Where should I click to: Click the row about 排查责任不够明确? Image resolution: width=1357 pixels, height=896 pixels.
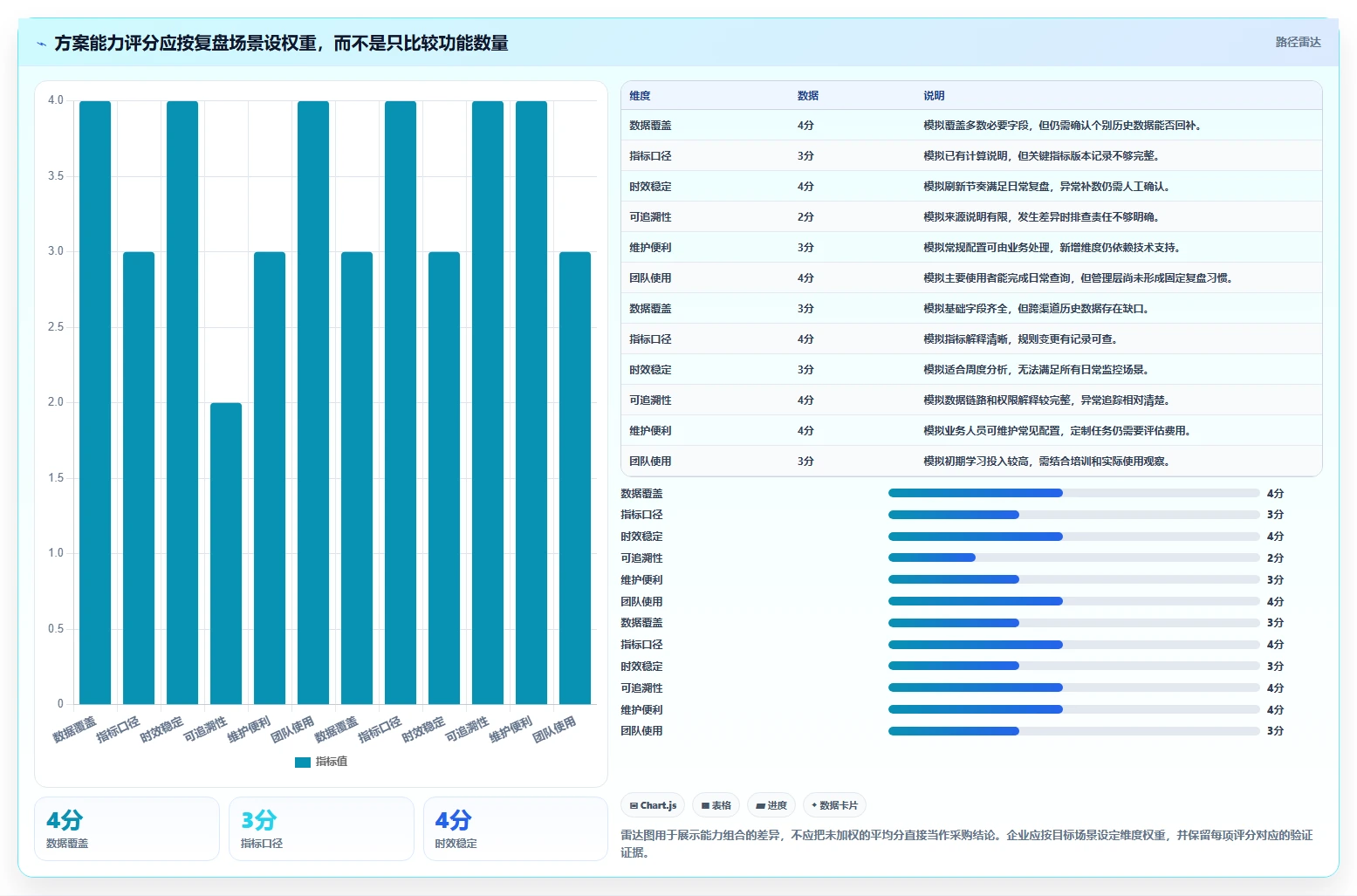(x=971, y=217)
